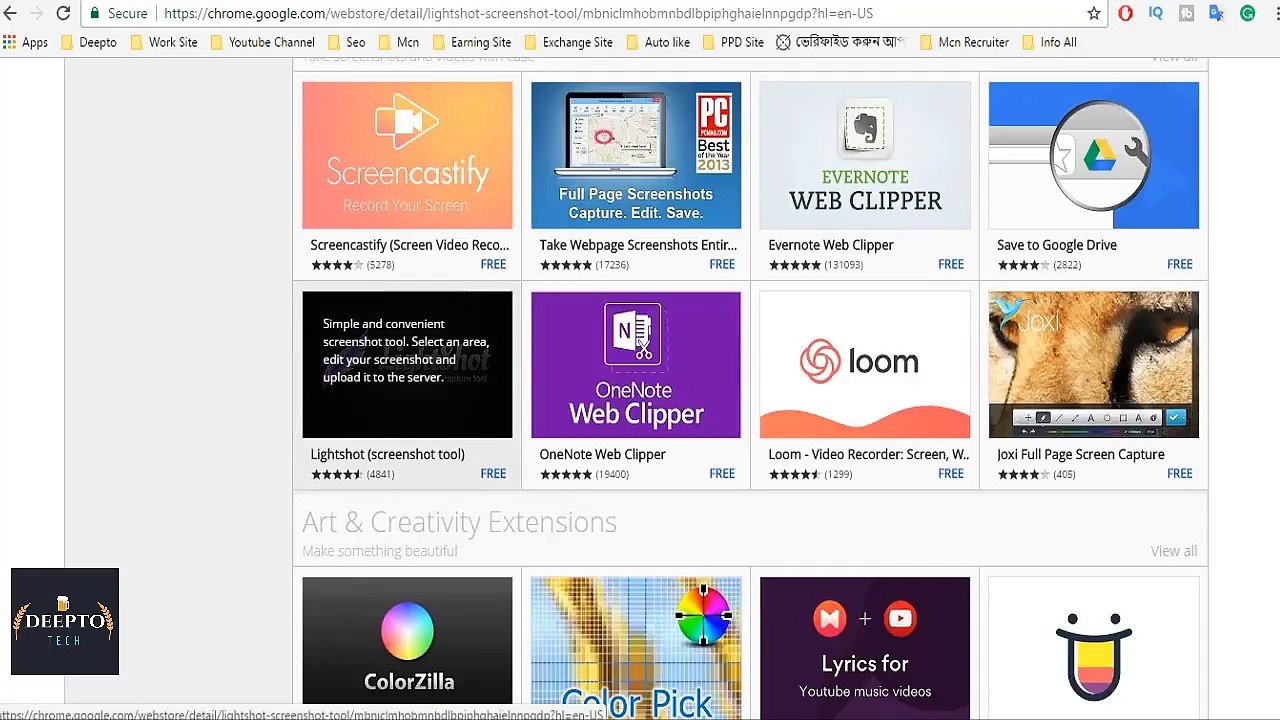The width and height of the screenshot is (1280, 720).
Task: Click the 'OneNote Web Clipper' title text
Action: coord(602,454)
